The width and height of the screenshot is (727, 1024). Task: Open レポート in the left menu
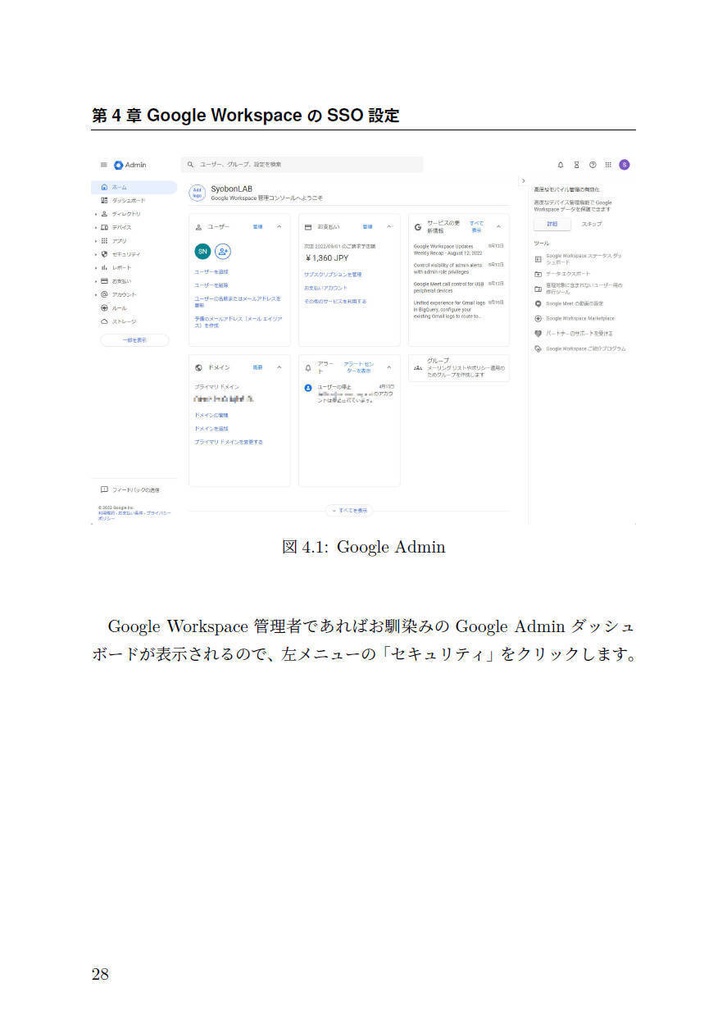121,268
